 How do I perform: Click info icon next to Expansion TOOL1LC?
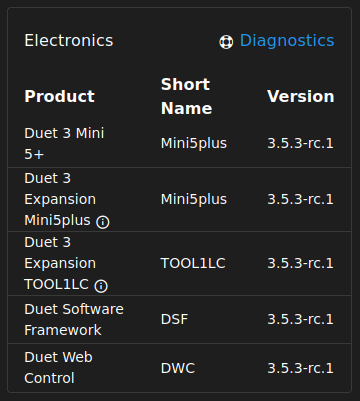click(101, 286)
